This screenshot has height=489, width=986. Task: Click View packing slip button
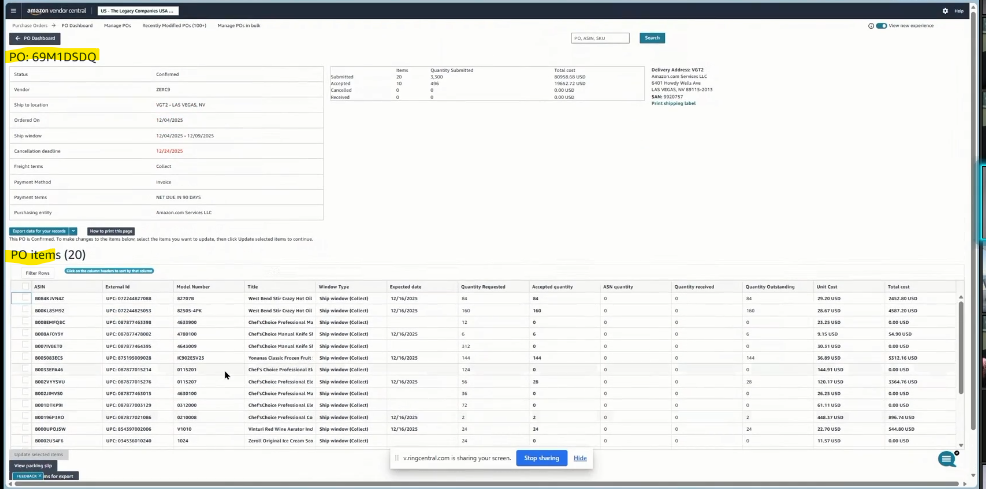coord(33,466)
